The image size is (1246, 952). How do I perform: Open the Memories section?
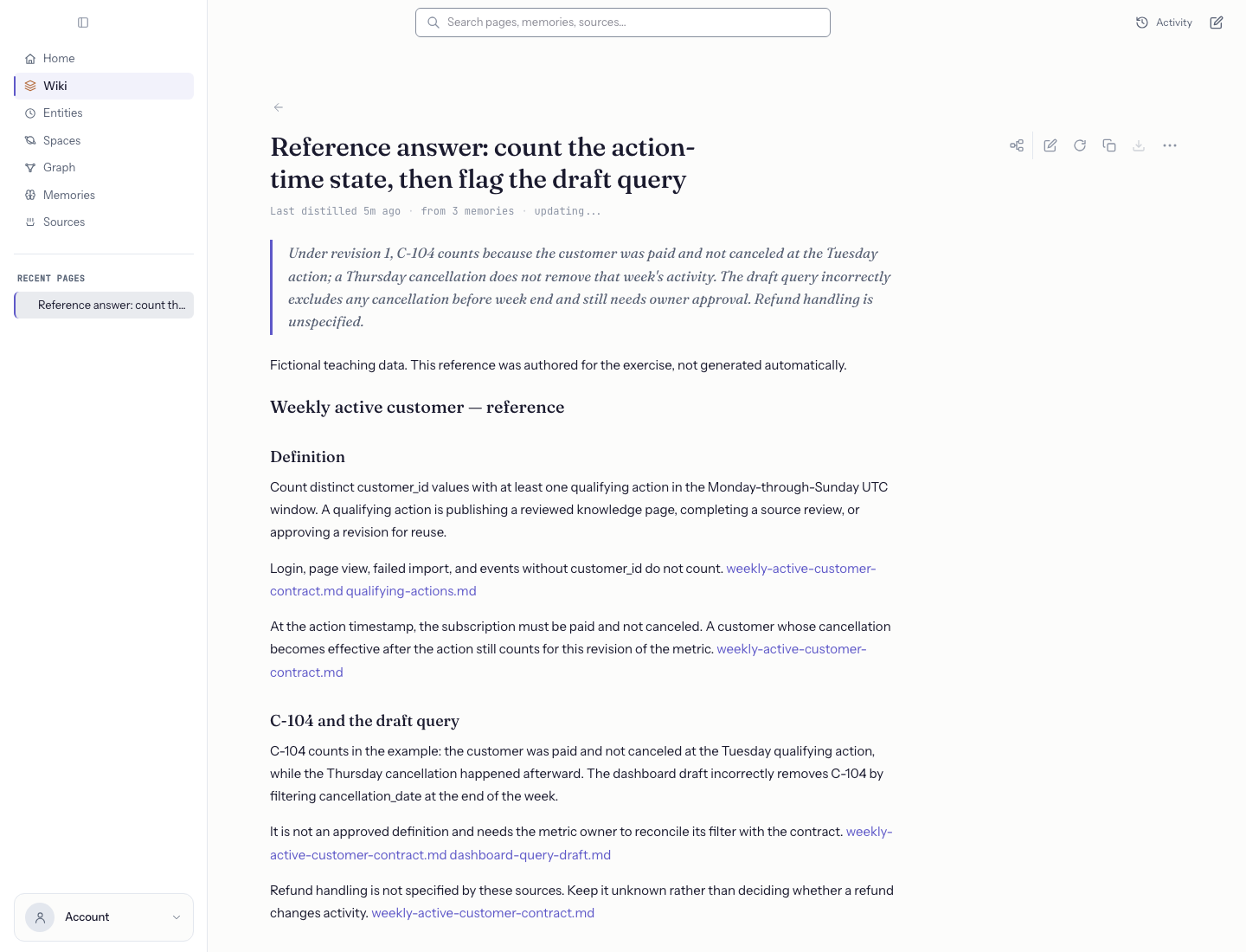(104, 195)
